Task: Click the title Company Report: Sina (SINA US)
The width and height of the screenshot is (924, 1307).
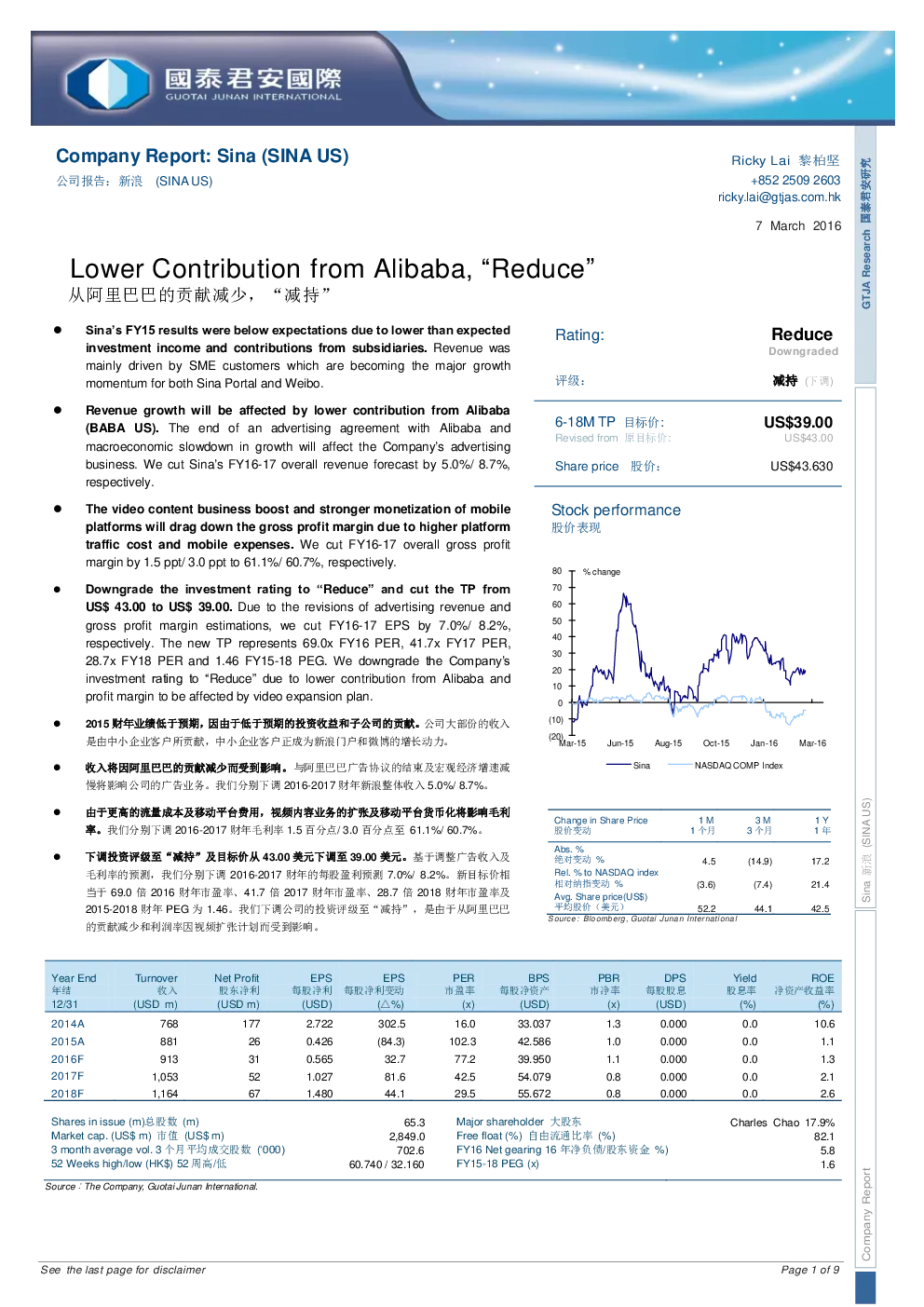Action: tap(202, 156)
